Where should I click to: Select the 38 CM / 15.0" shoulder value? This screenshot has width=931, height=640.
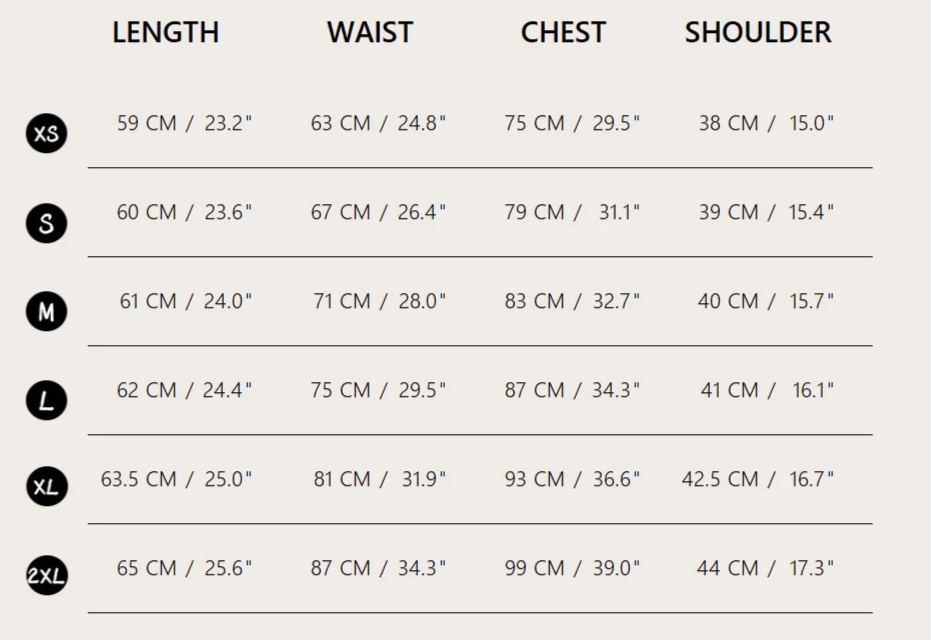(766, 123)
